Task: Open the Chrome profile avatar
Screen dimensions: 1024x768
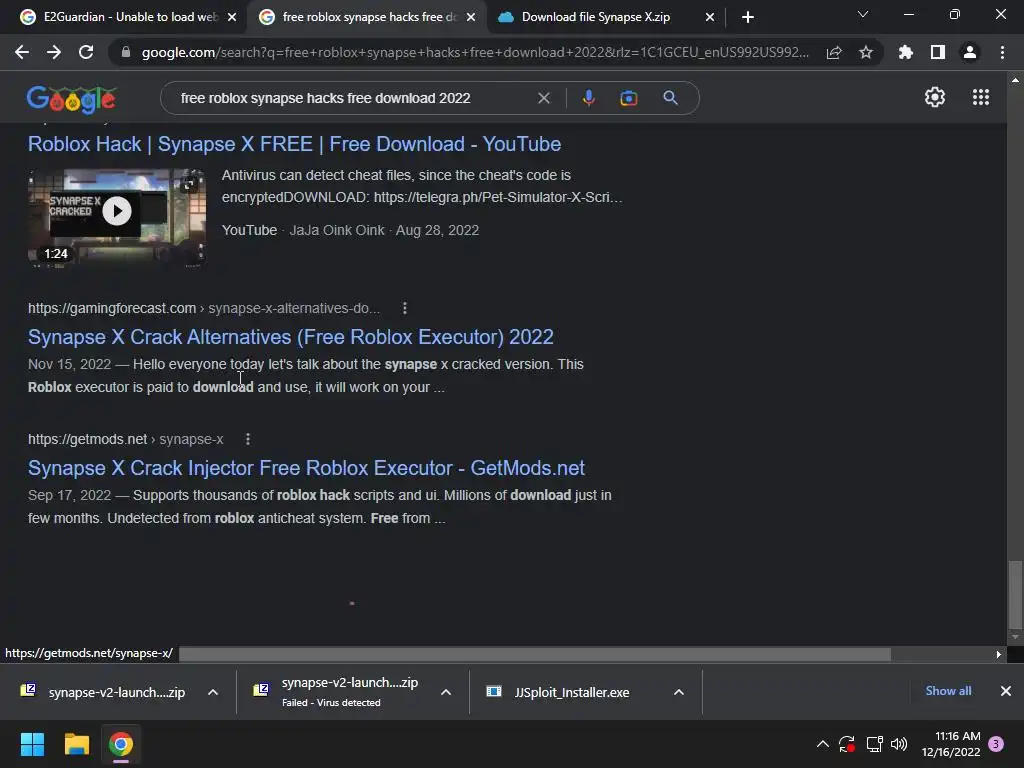Action: (x=970, y=52)
